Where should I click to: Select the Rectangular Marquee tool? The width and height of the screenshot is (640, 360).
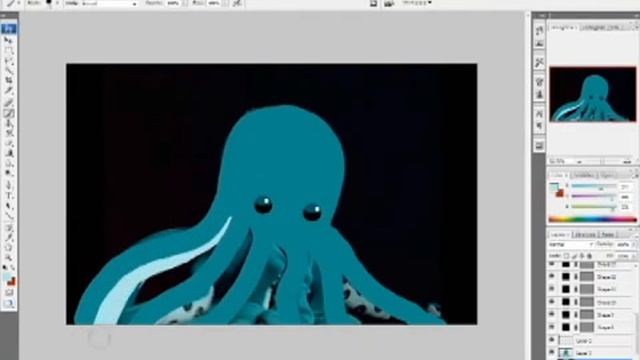[x=9, y=51]
